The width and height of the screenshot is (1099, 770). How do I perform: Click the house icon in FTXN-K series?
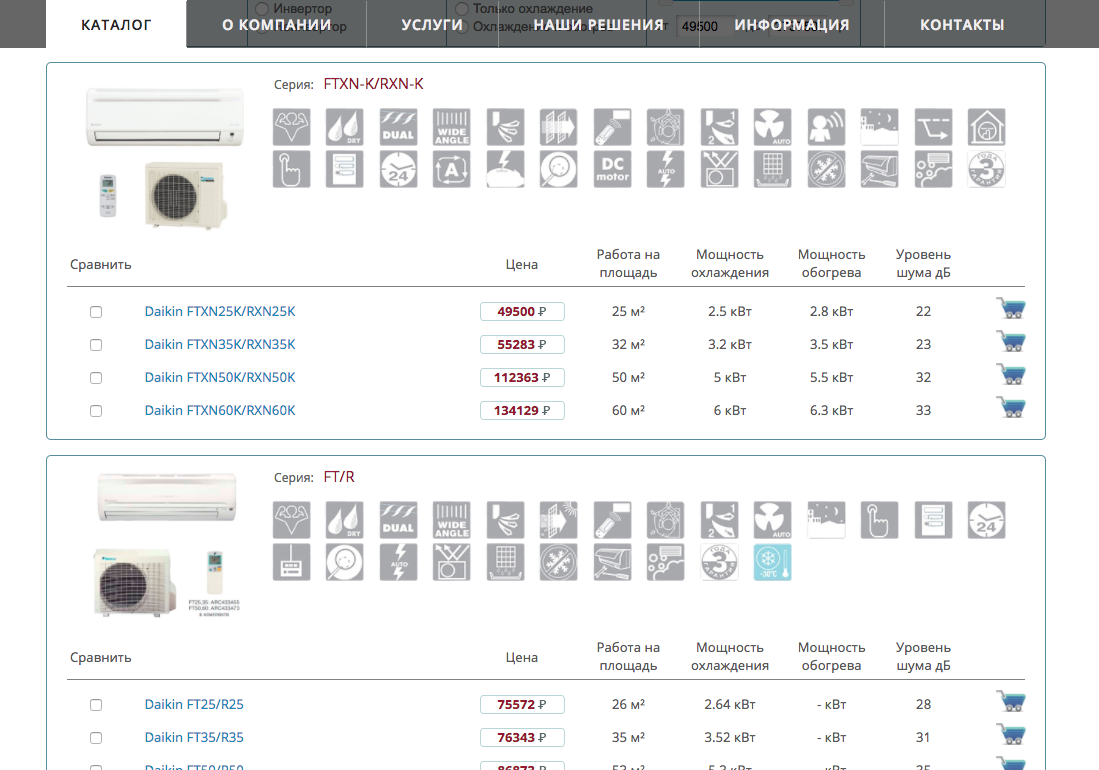[x=986, y=127]
